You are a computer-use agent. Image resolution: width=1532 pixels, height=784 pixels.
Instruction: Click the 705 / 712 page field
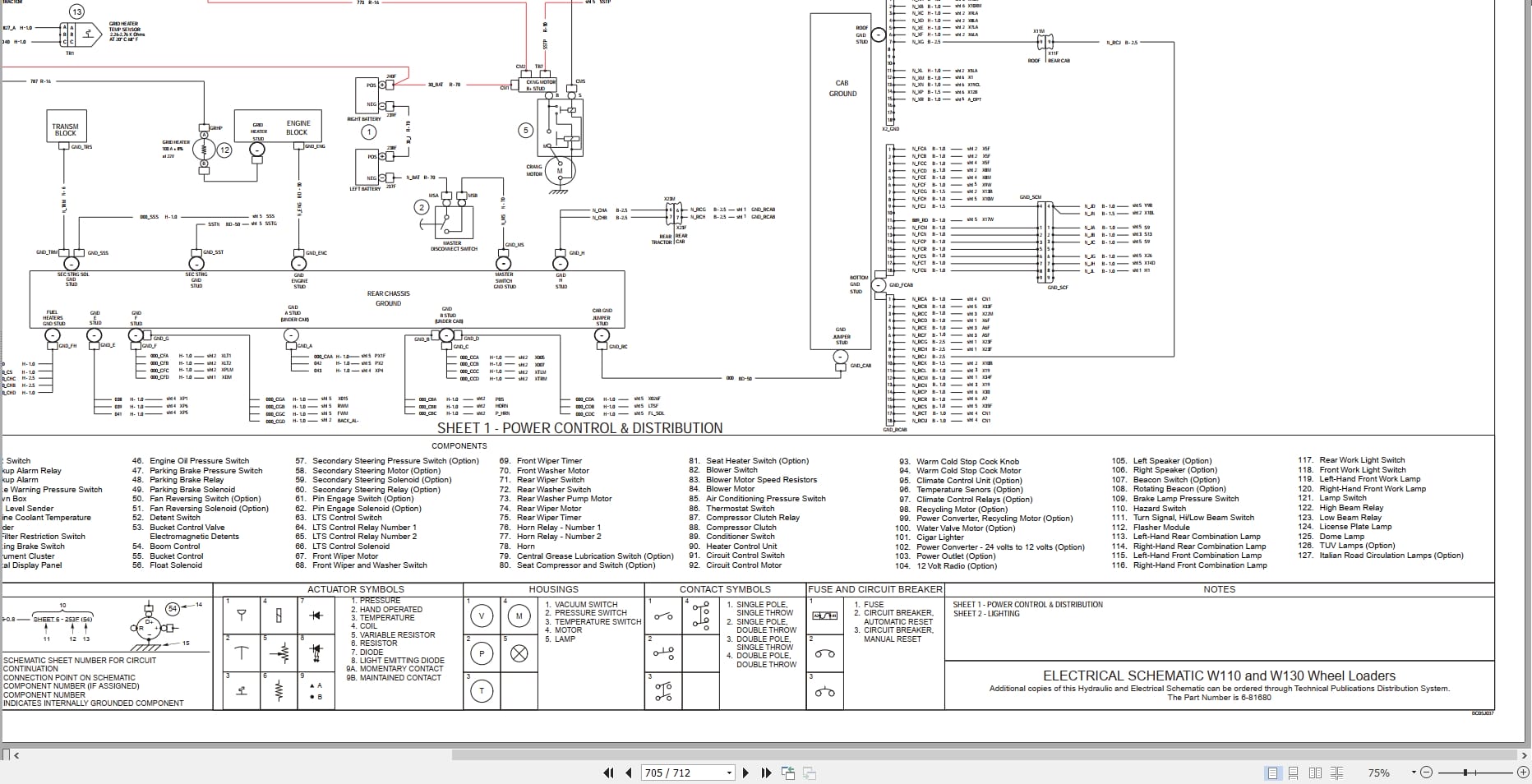681,772
